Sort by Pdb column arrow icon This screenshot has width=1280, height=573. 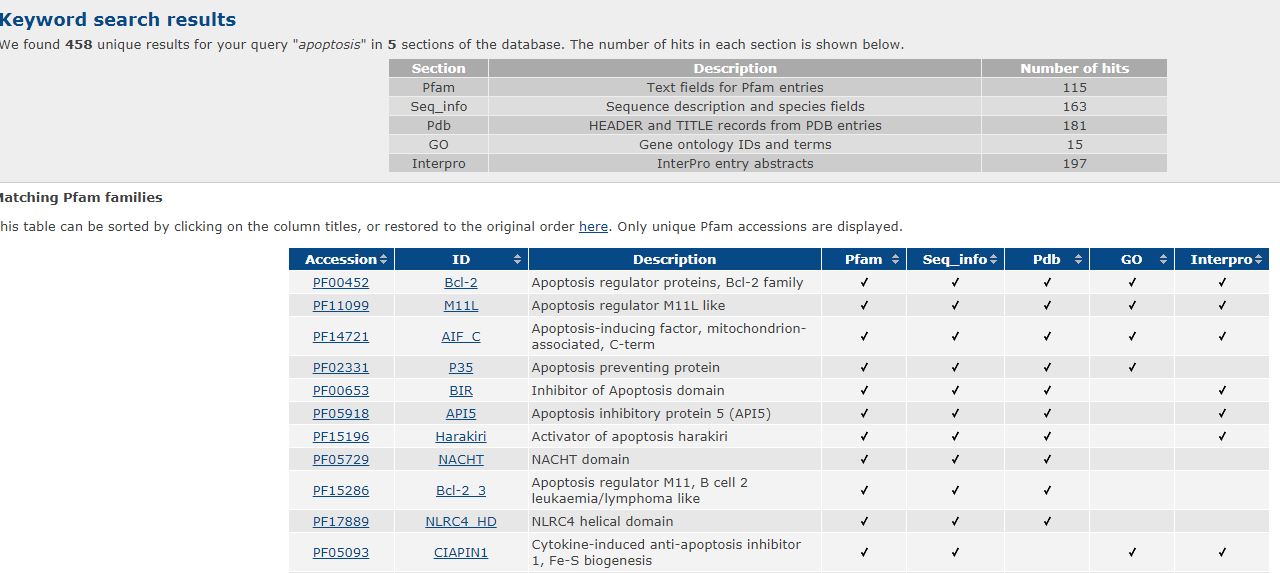pos(1078,260)
